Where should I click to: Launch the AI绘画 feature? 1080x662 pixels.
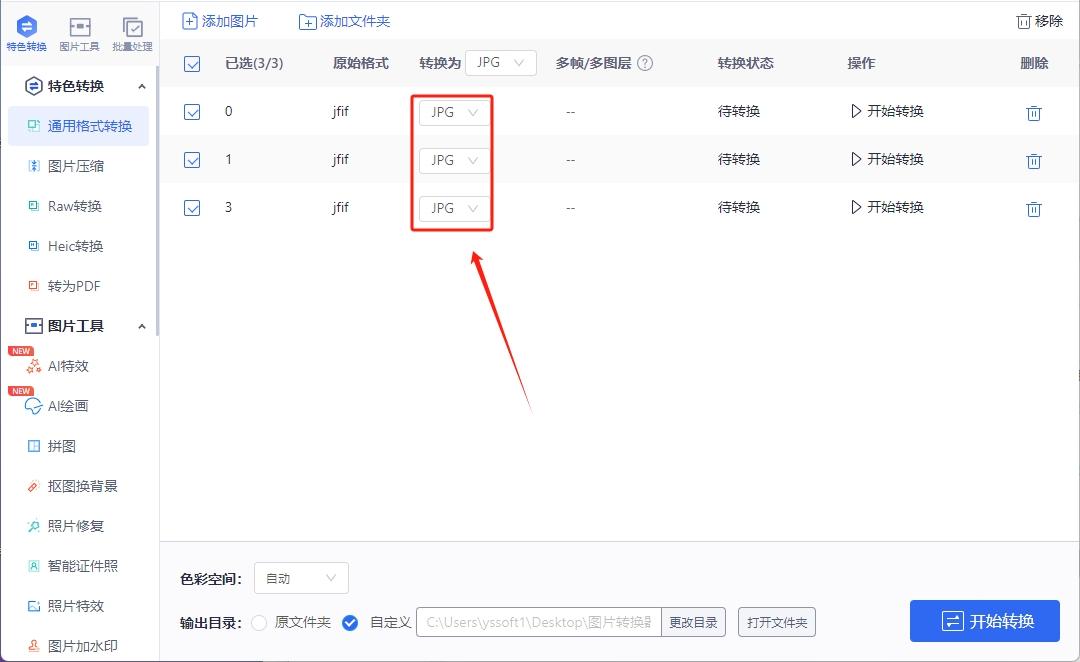click(x=70, y=406)
